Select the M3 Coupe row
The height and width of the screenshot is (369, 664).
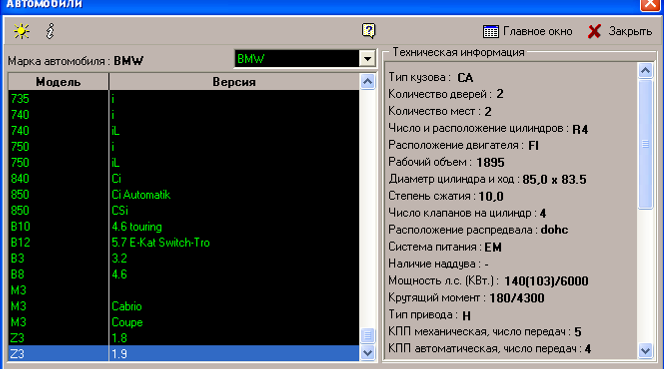point(183,322)
